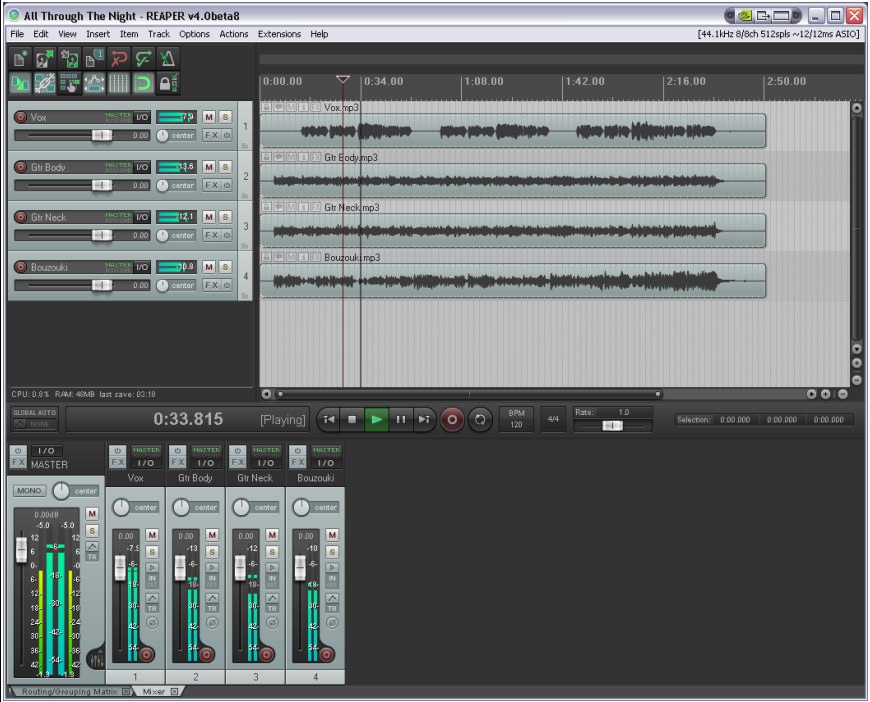The height and width of the screenshot is (702, 870).
Task: Toggle the snap magnet toolbar icon
Action: click(143, 83)
